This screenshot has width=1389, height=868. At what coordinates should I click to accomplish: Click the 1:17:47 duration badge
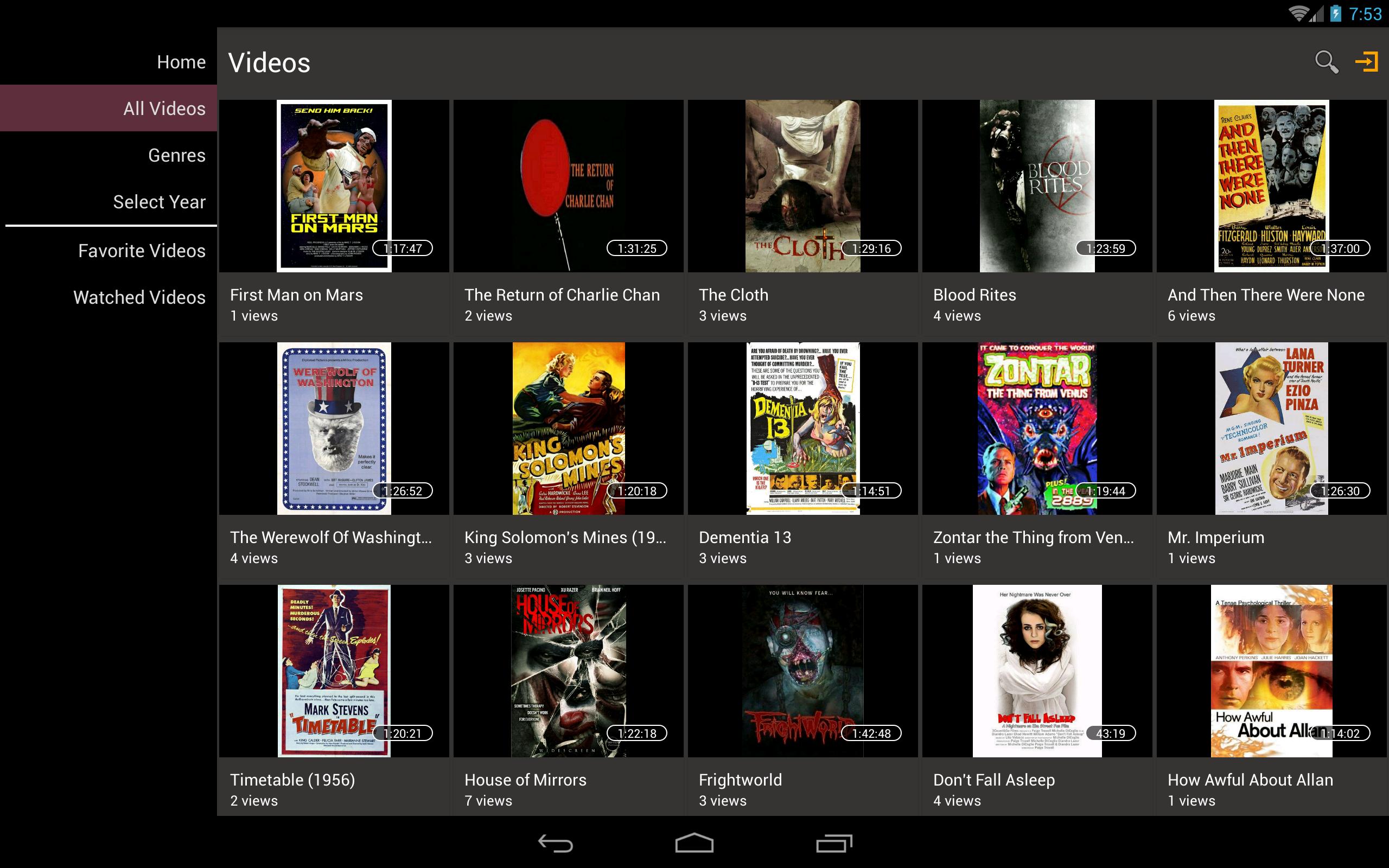pos(403,248)
